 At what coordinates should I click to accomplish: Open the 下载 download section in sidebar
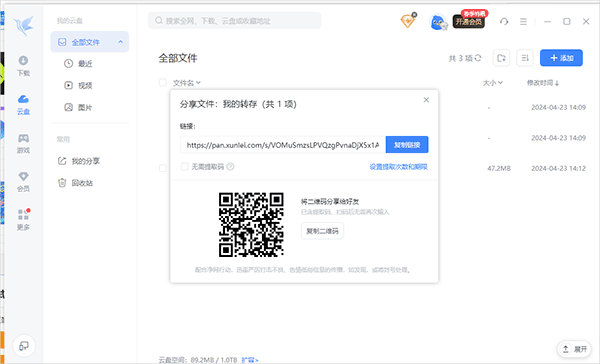coord(23,65)
